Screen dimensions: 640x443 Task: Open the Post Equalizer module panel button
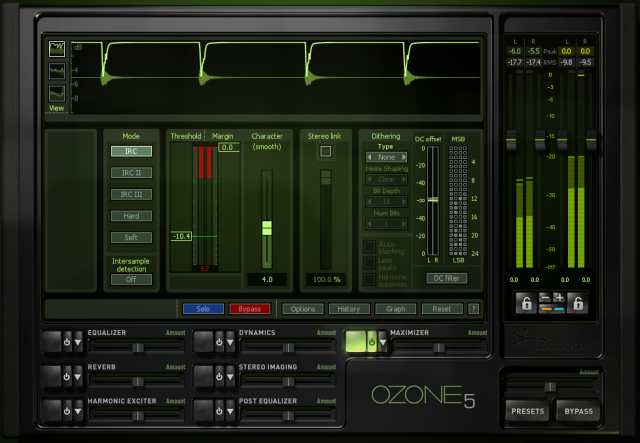(x=204, y=411)
